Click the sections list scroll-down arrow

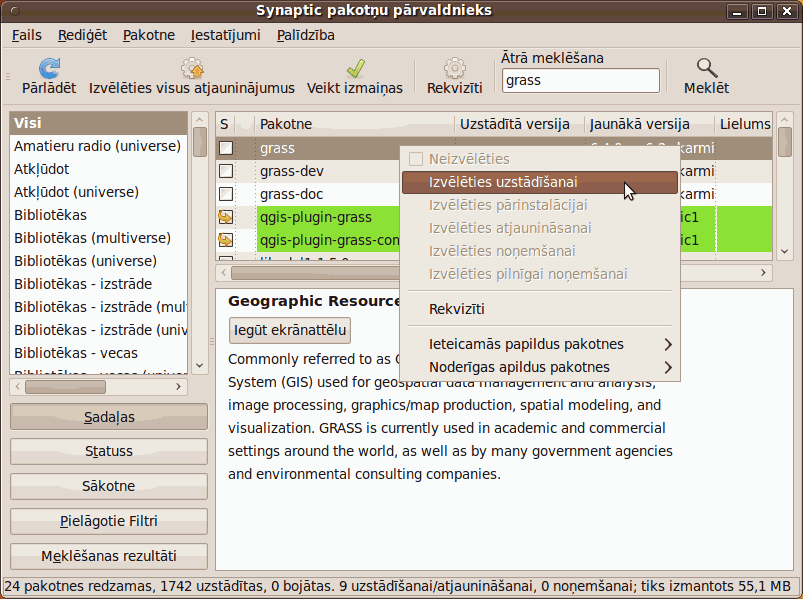(200, 365)
